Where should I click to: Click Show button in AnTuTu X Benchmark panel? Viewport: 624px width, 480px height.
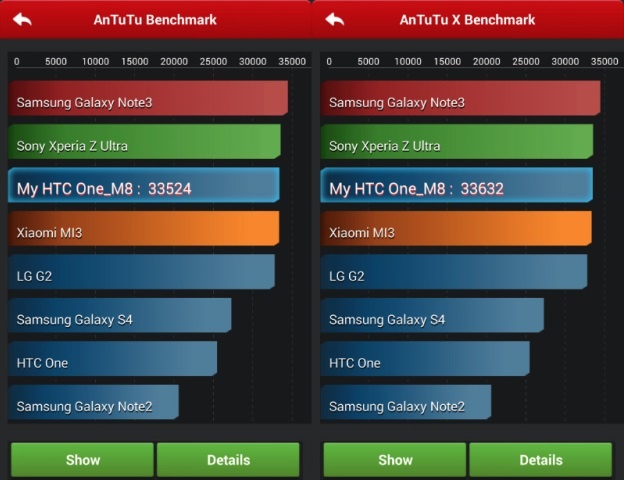click(395, 460)
